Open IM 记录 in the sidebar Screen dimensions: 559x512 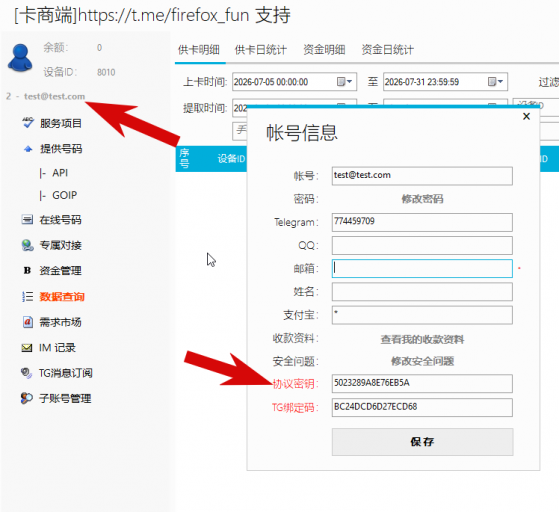(57, 348)
